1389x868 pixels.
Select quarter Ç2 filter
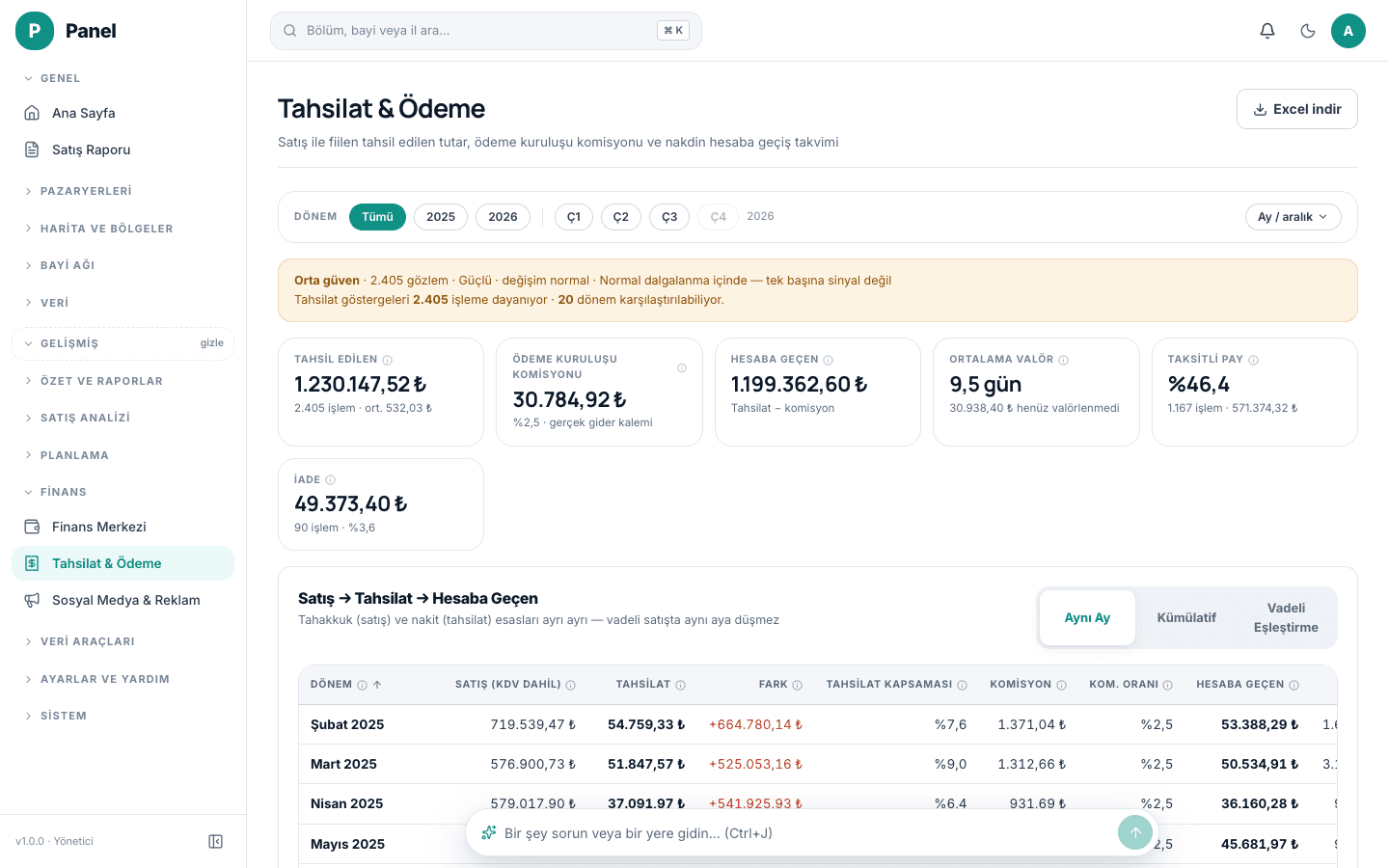pyautogui.click(x=621, y=217)
